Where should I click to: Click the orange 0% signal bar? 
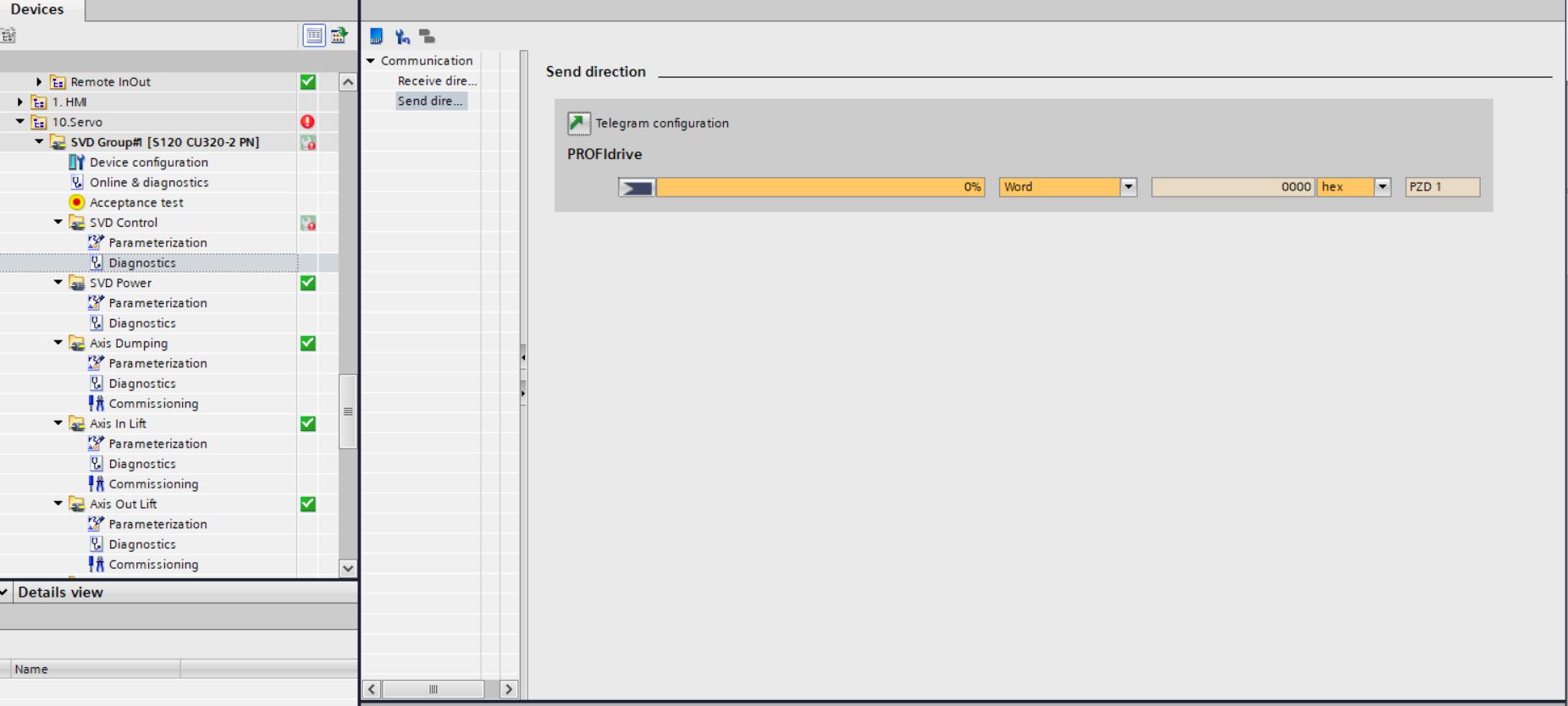pos(820,187)
